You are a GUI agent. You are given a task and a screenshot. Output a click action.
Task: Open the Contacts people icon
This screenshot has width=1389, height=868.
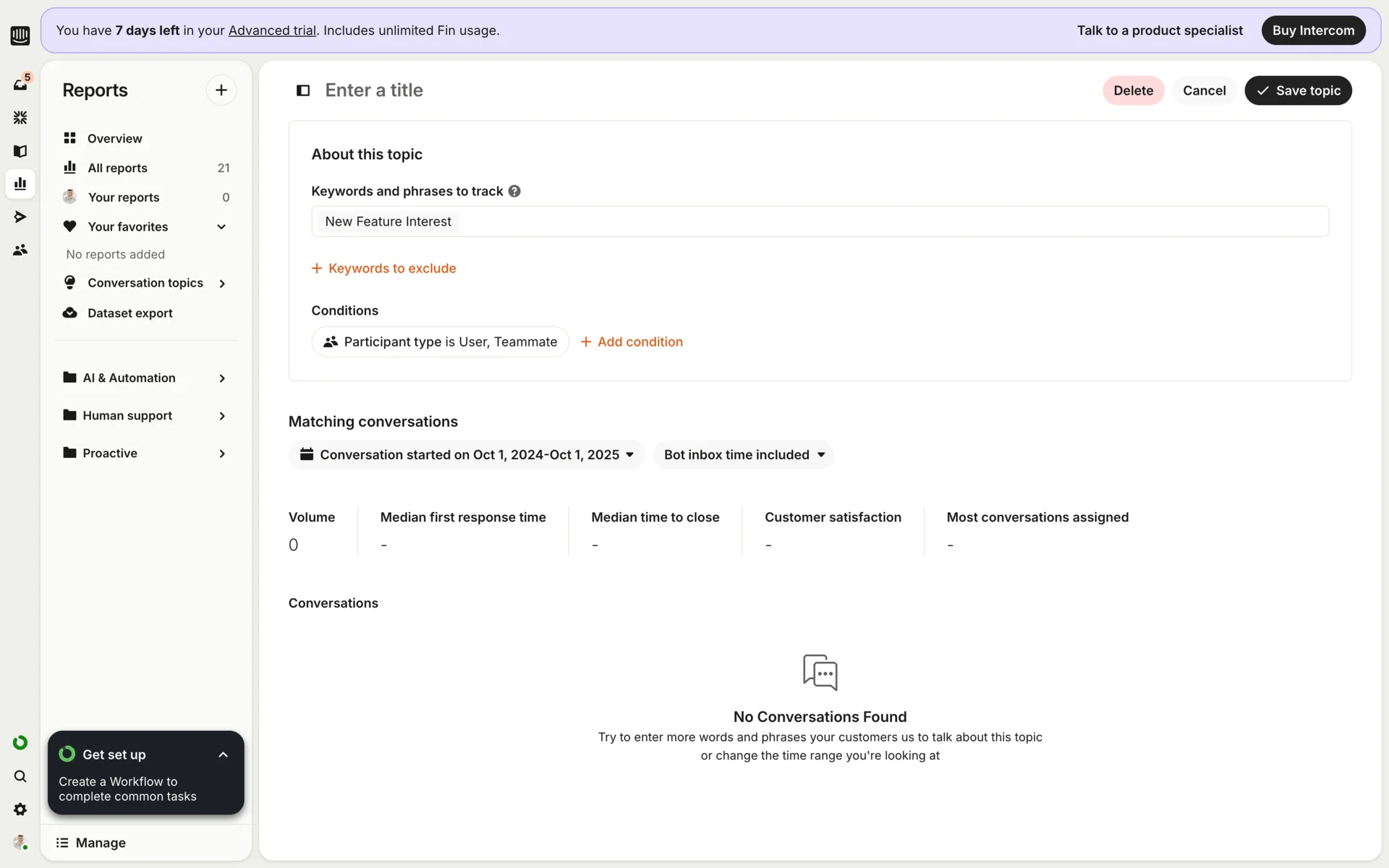[20, 250]
